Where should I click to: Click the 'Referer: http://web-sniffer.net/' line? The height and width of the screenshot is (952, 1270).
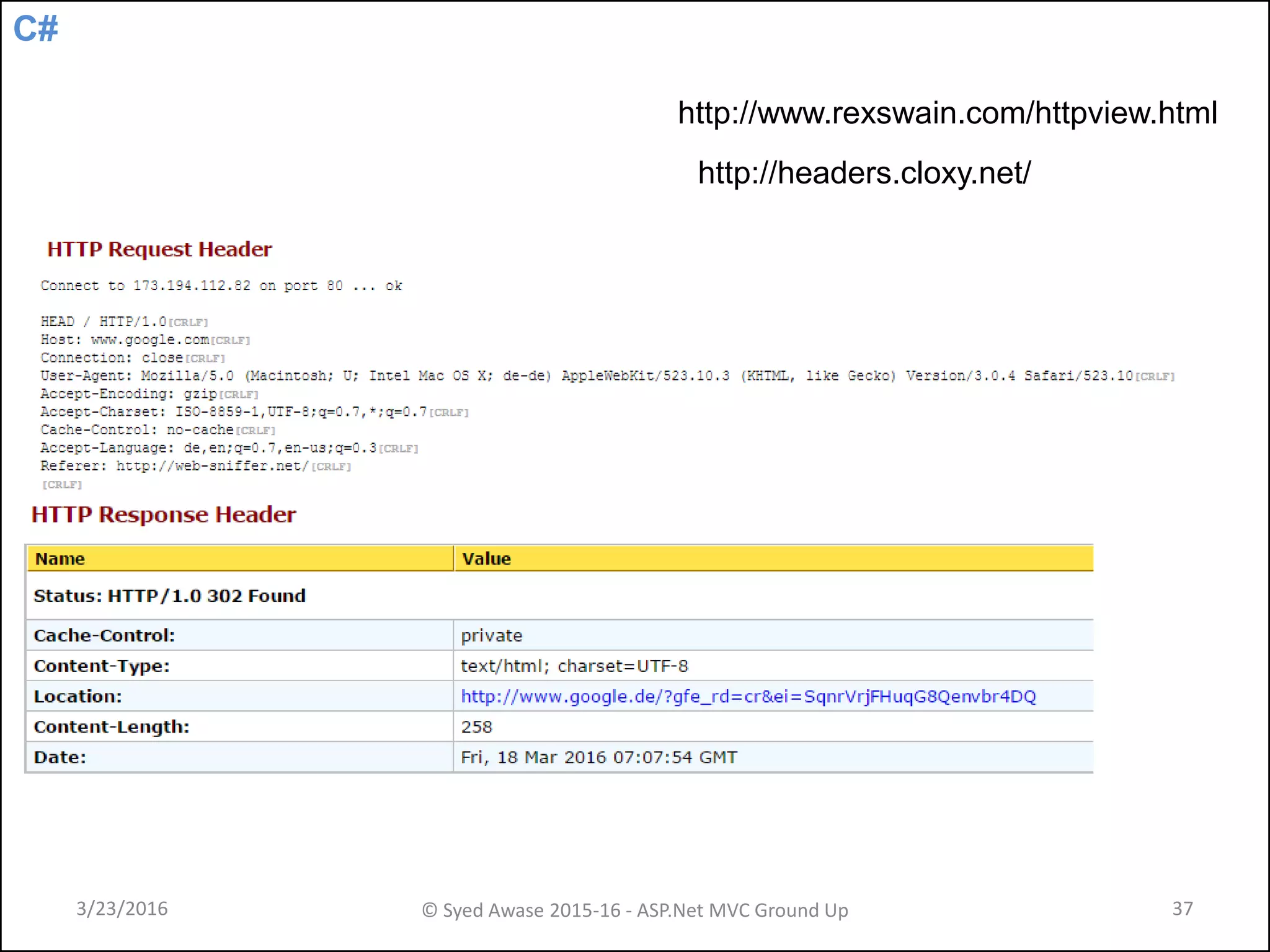click(196, 465)
